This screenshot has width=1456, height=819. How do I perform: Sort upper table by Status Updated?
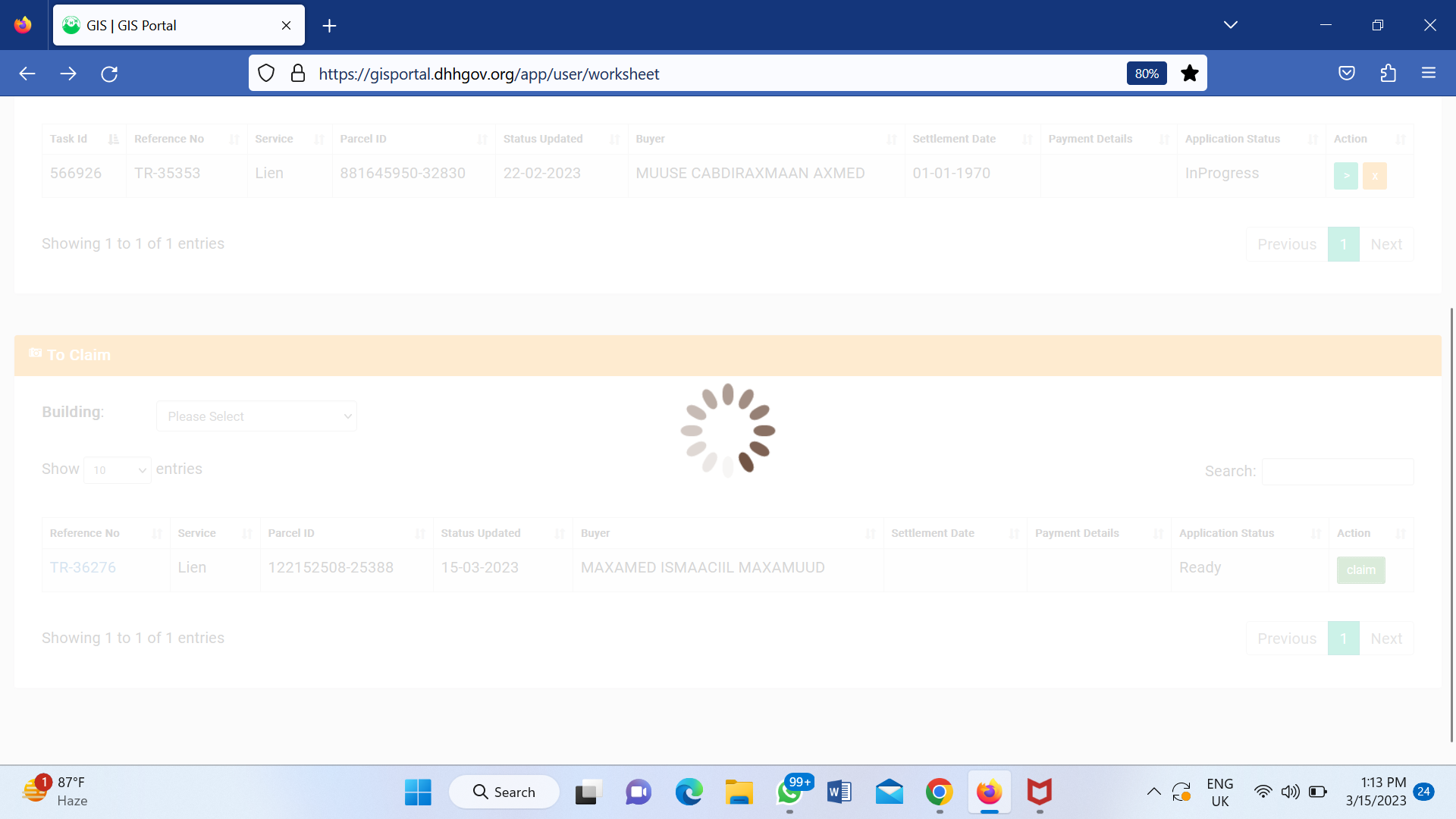pyautogui.click(x=562, y=139)
